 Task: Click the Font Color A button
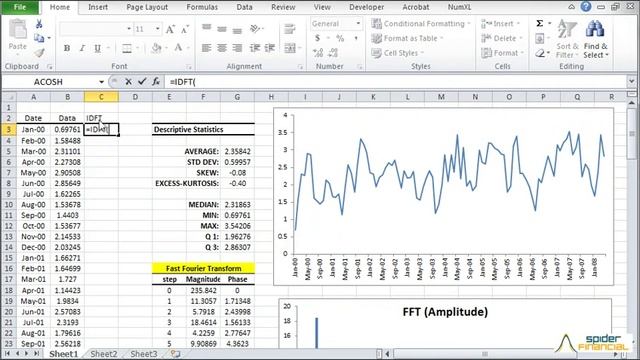pyautogui.click(x=178, y=48)
